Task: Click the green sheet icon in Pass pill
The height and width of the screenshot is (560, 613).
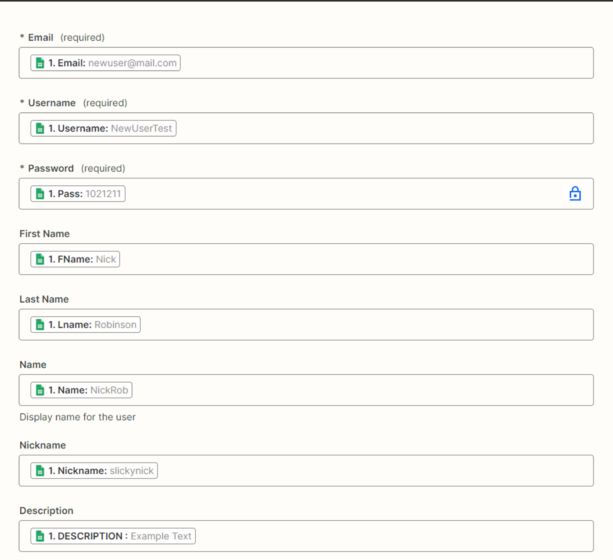Action: (x=40, y=194)
